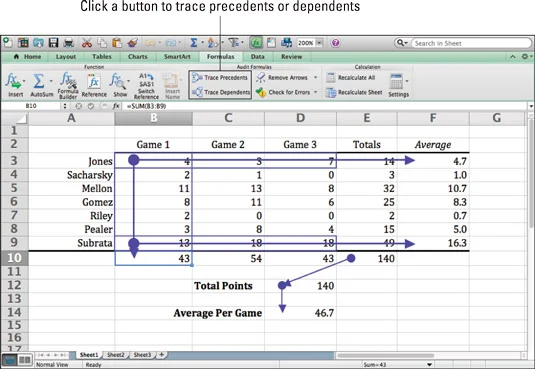535x369 pixels.
Task: Click the horizontal scrollbar thumb
Action: point(386,356)
